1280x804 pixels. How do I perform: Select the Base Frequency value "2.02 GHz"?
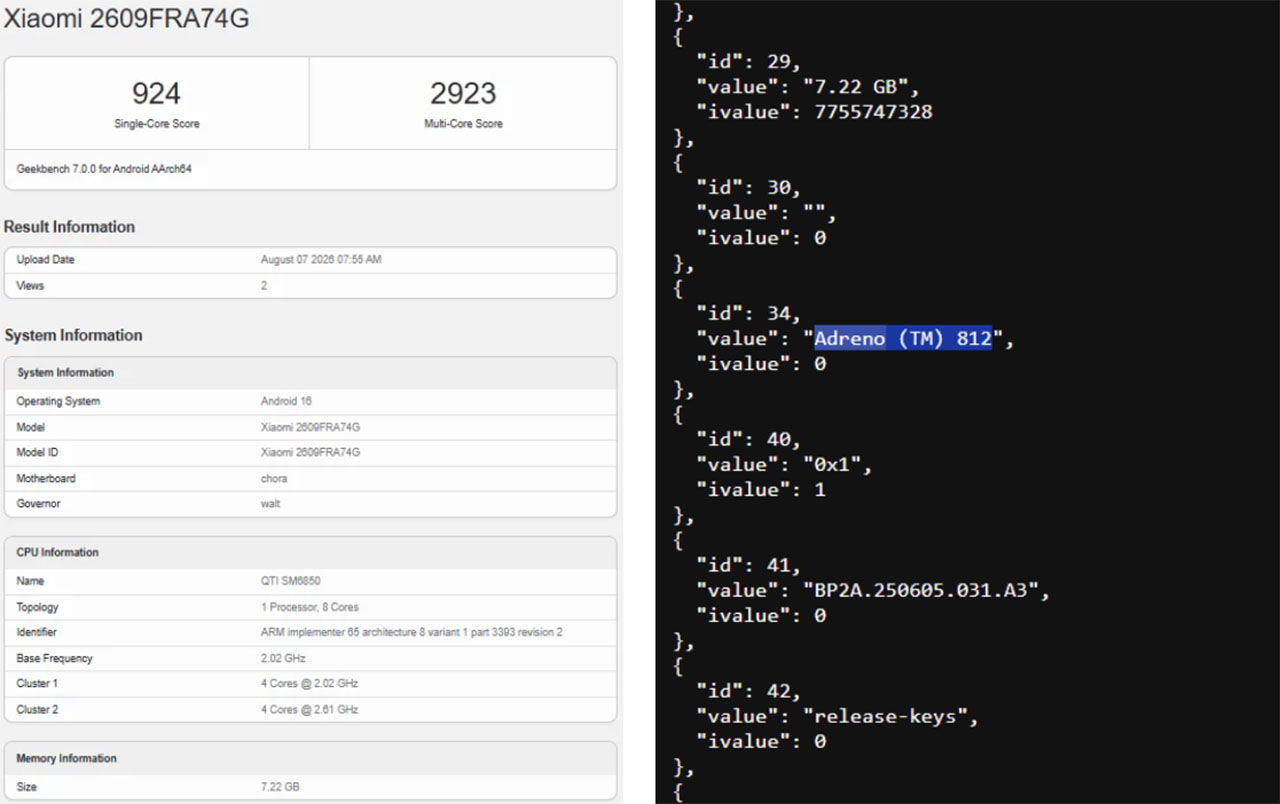[283, 659]
